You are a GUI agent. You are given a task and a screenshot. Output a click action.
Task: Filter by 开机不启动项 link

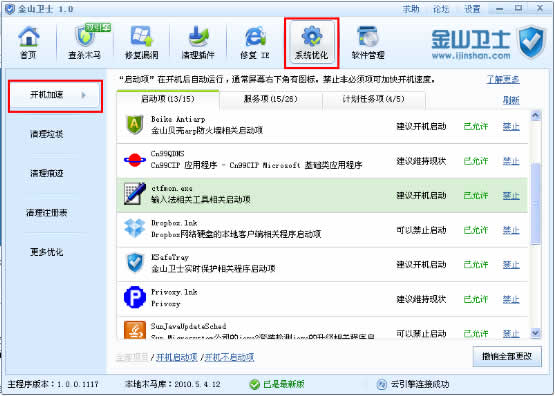pyautogui.click(x=229, y=357)
